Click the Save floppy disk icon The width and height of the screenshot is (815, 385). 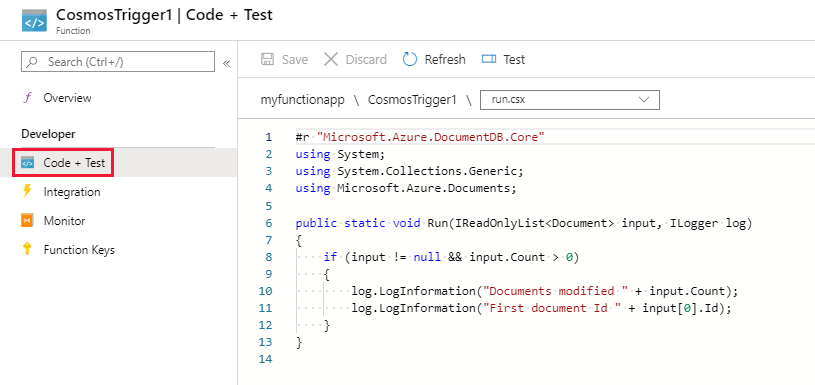tap(268, 59)
